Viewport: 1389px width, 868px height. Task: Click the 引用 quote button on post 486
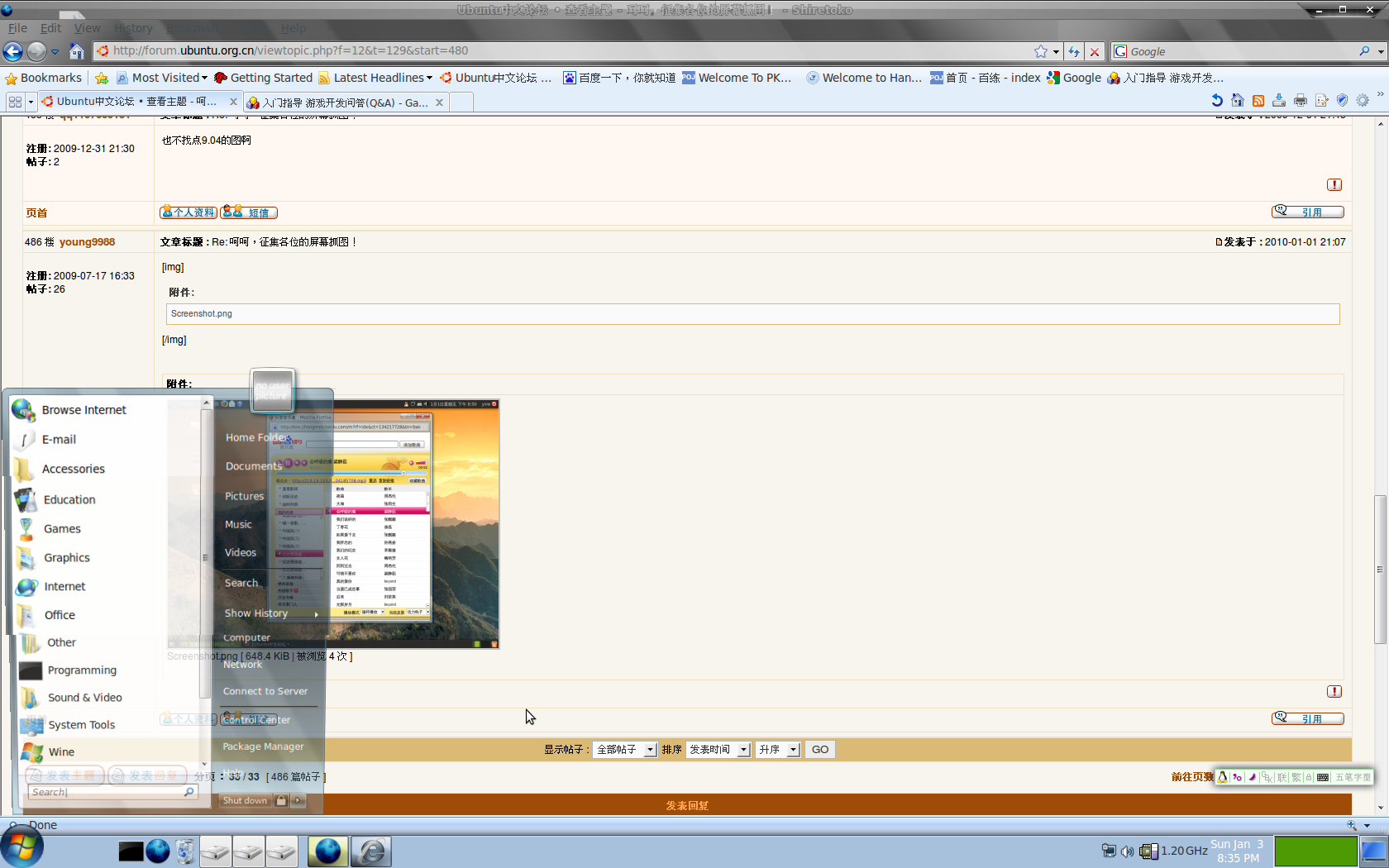pyautogui.click(x=1308, y=718)
